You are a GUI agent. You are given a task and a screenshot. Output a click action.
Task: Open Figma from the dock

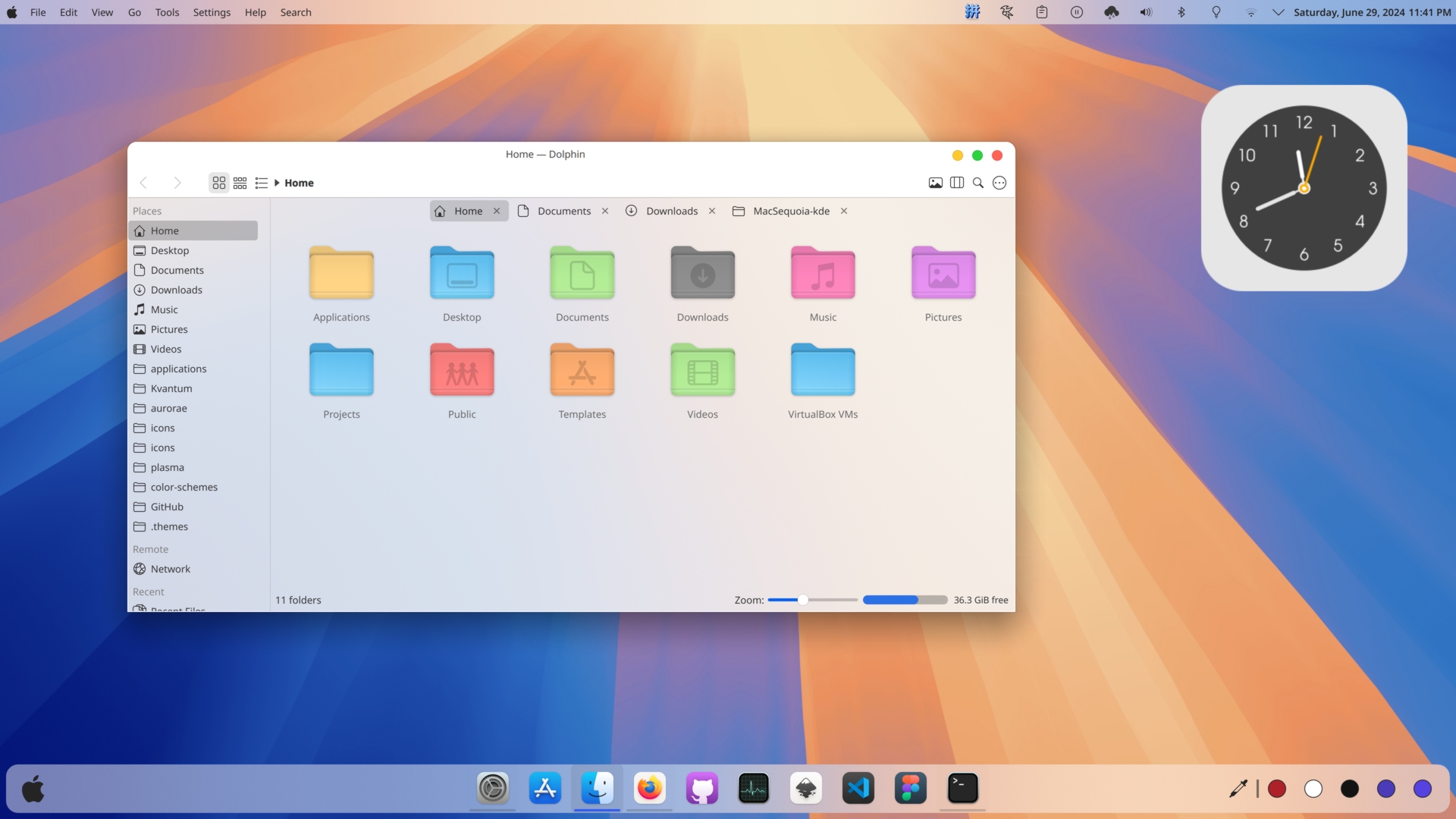[910, 789]
